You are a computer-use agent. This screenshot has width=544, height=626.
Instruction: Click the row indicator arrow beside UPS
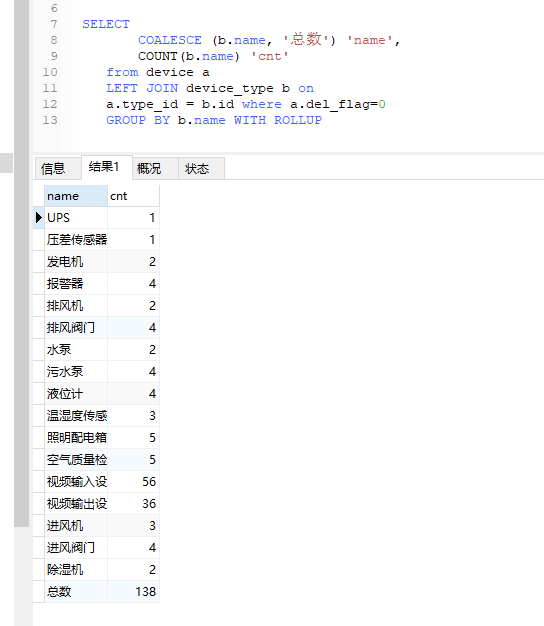(39, 218)
